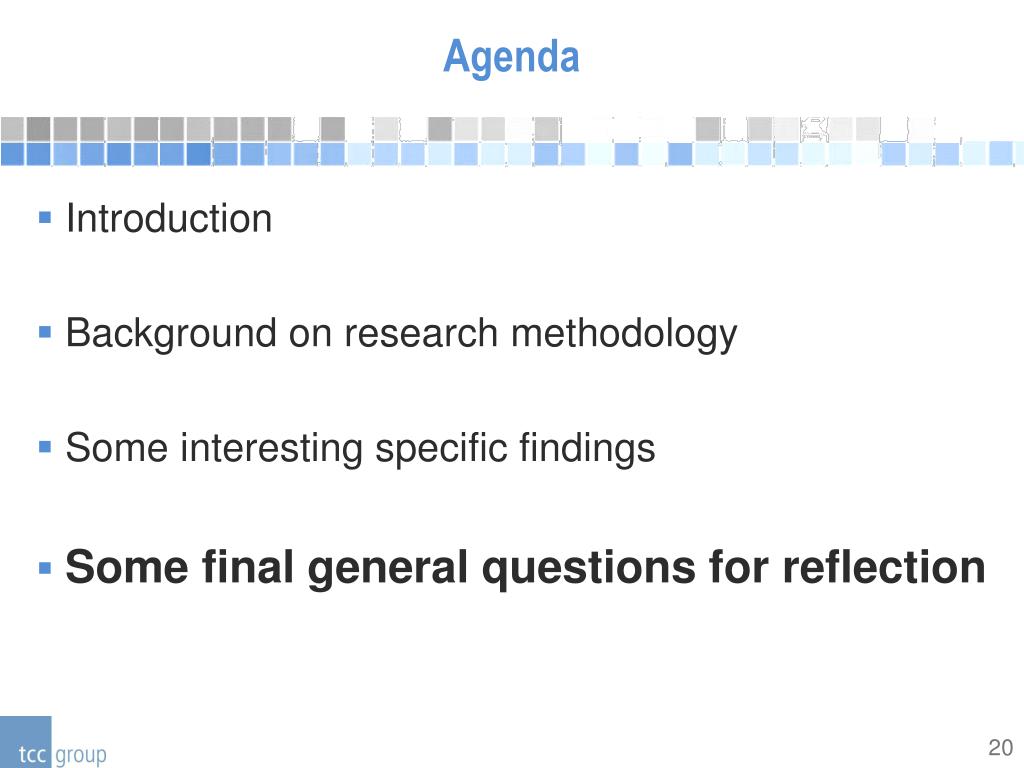Click the gray group text in logo
The width and height of the screenshot is (1024, 768).
(80, 756)
